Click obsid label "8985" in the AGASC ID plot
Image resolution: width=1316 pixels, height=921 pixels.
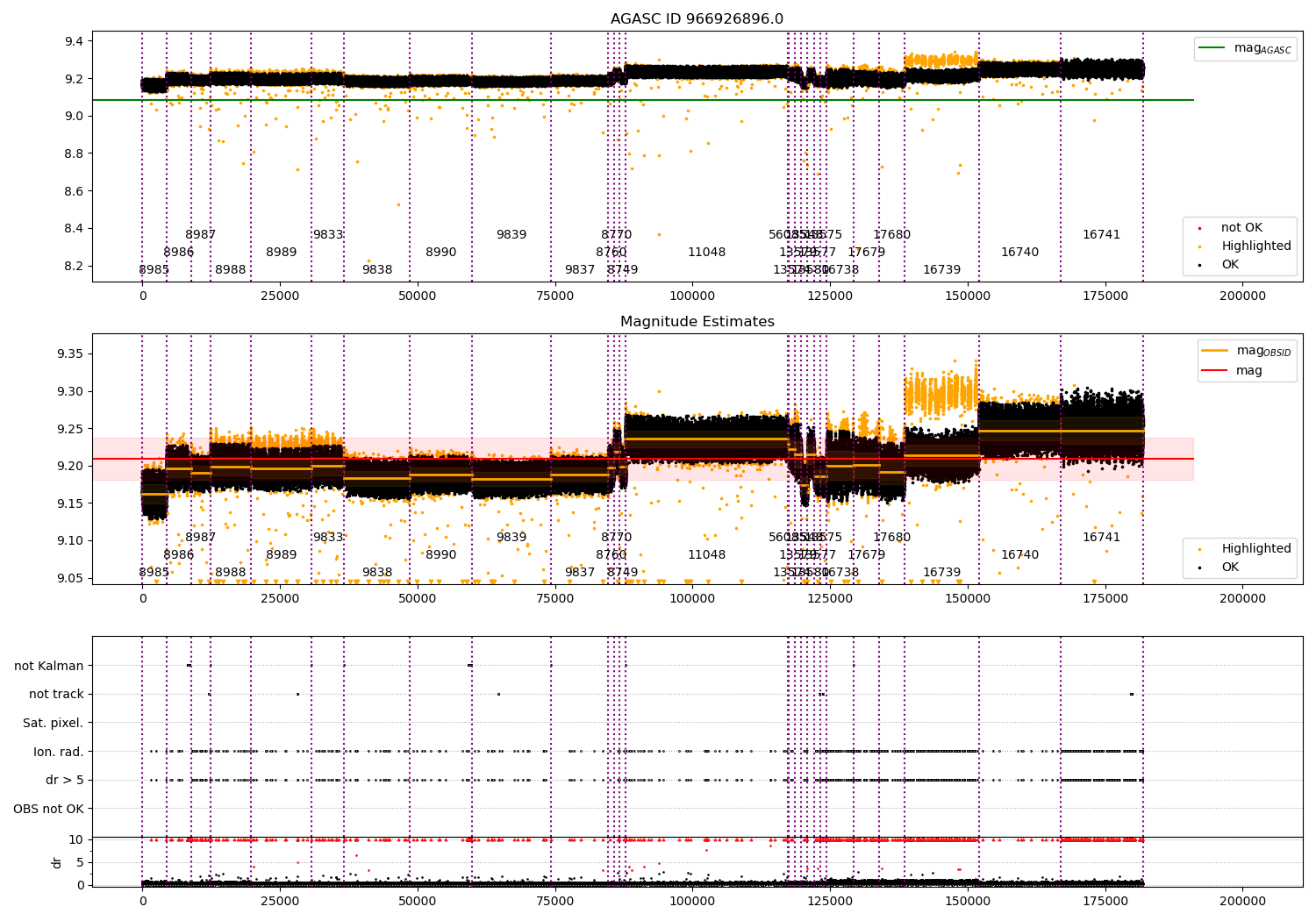(x=154, y=270)
